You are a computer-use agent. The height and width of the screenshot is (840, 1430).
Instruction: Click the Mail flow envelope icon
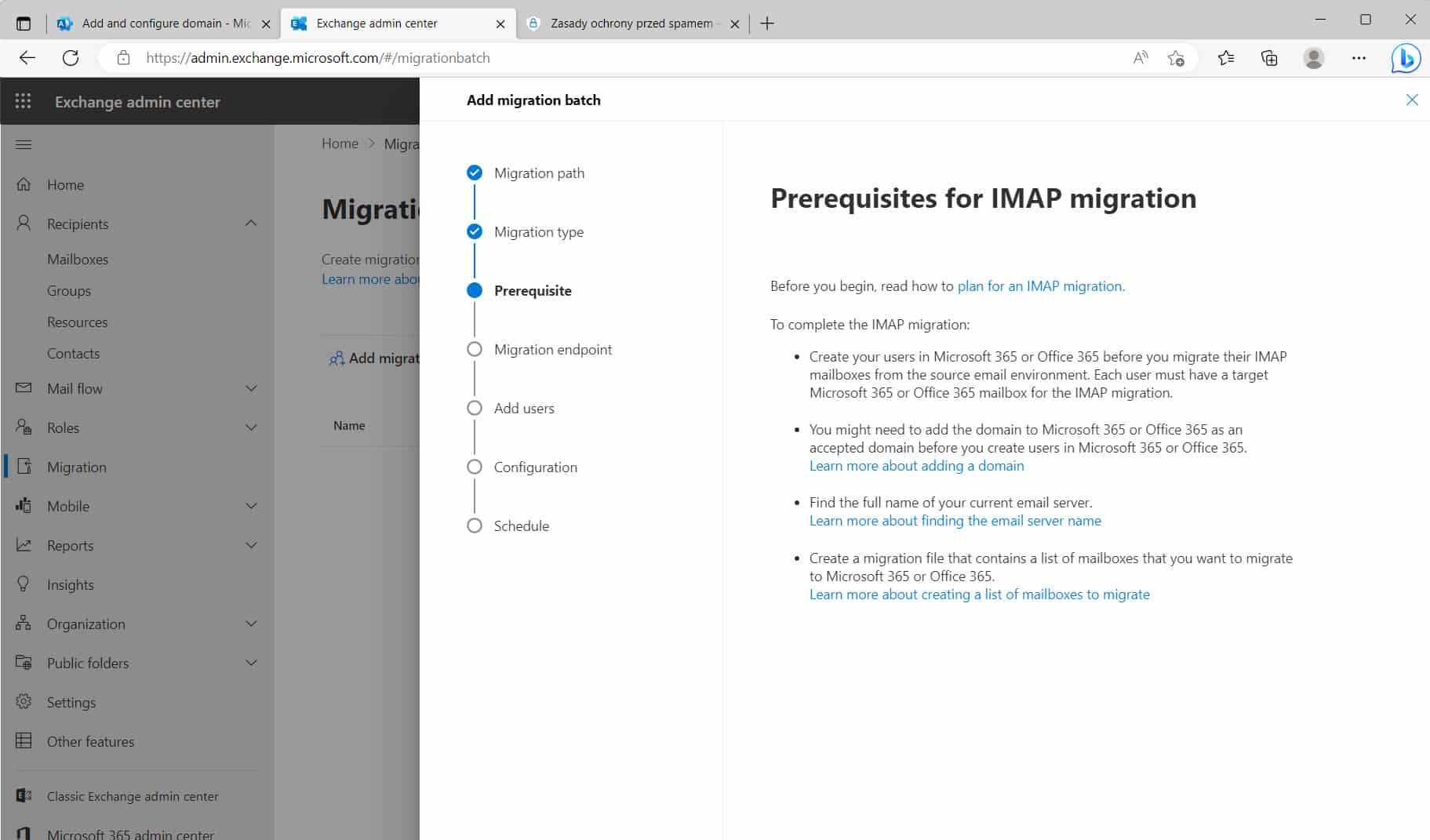point(24,388)
